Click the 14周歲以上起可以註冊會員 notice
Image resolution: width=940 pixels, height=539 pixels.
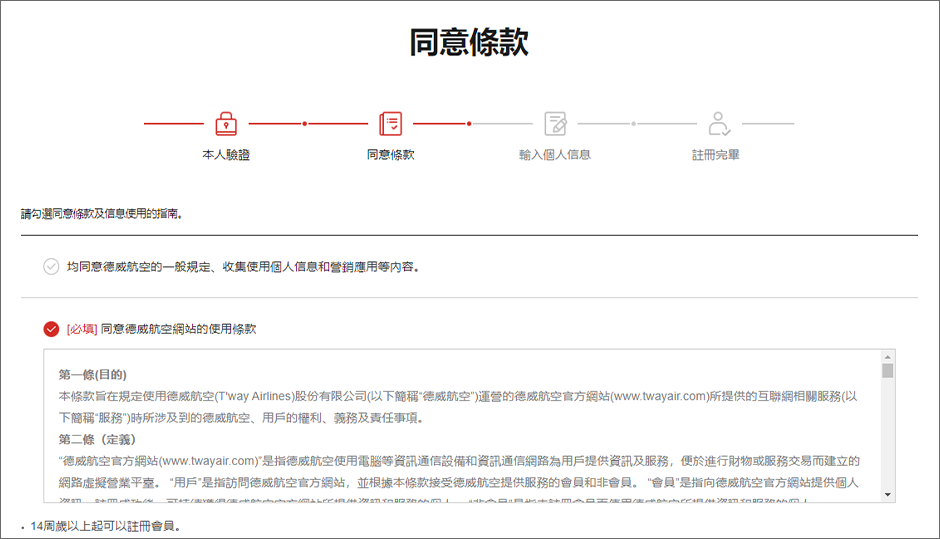(x=105, y=526)
